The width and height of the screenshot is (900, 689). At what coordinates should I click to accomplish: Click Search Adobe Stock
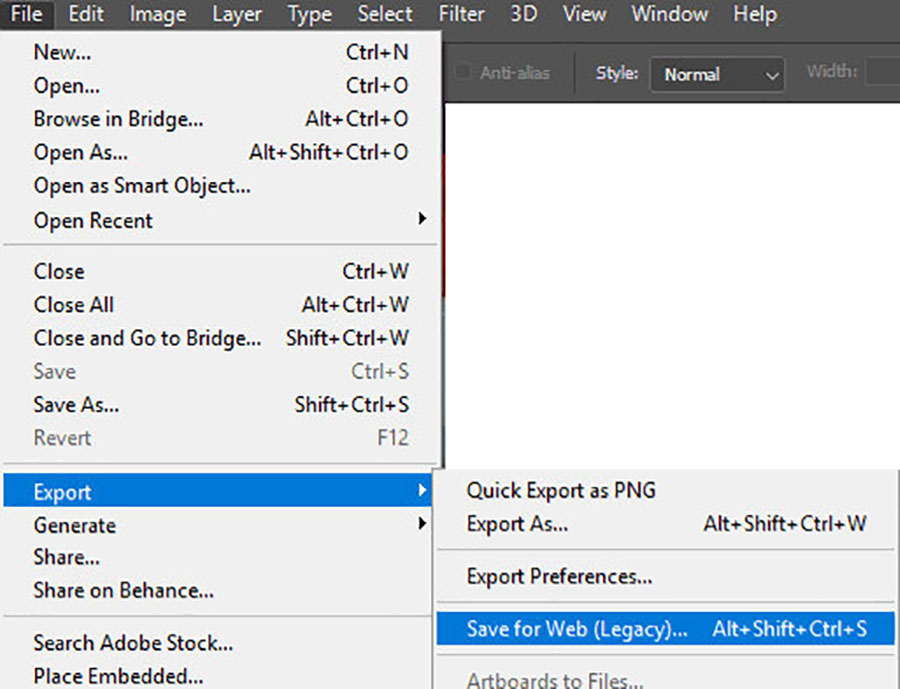coord(132,643)
